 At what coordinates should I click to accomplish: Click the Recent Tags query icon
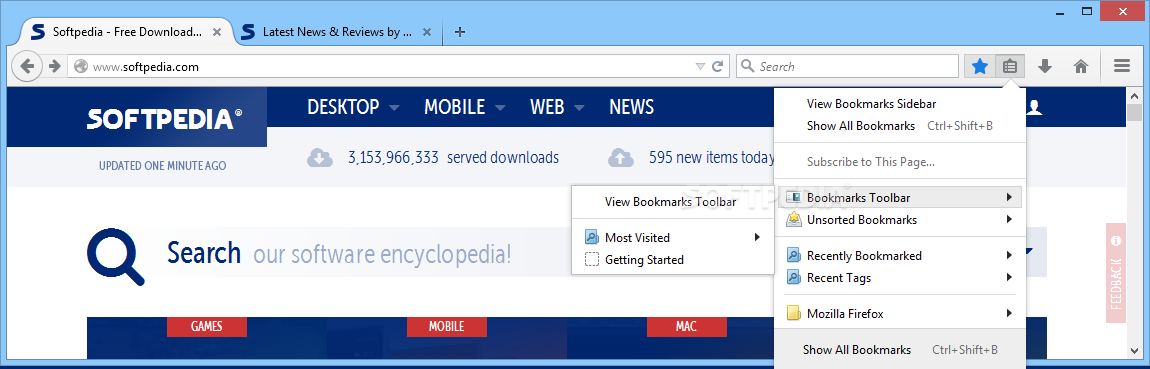(x=794, y=277)
